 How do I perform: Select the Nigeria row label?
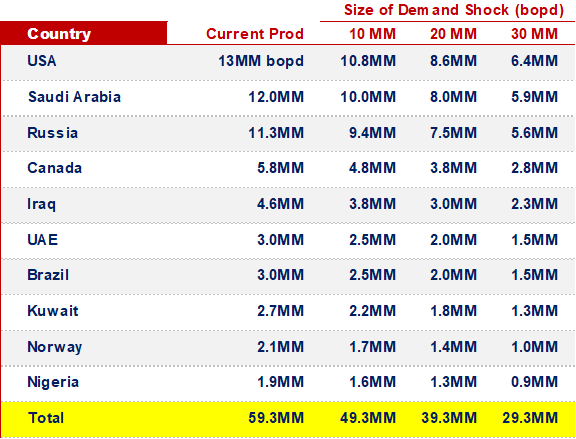[x=53, y=382]
